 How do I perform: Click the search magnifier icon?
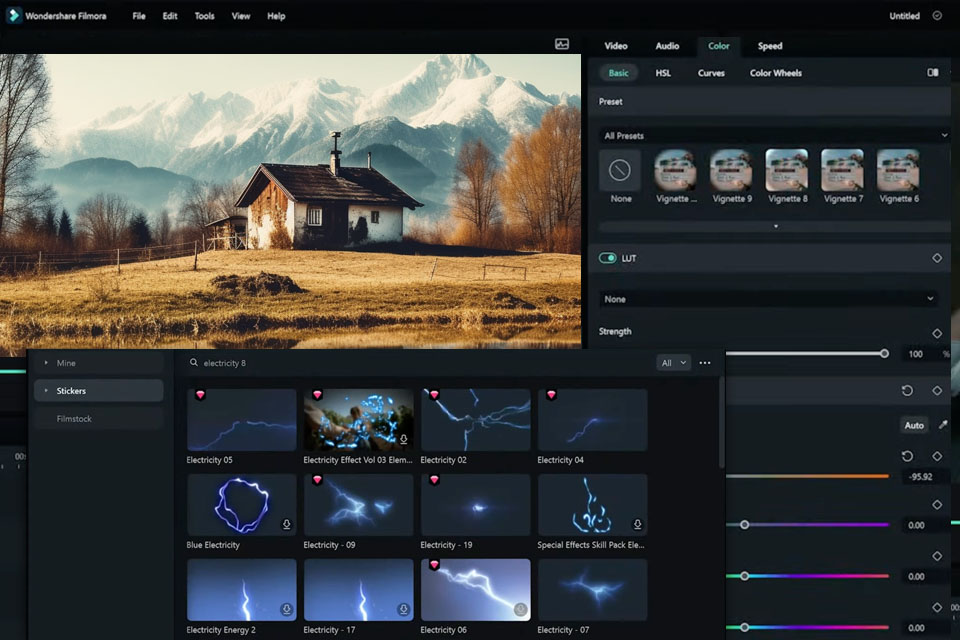click(193, 363)
